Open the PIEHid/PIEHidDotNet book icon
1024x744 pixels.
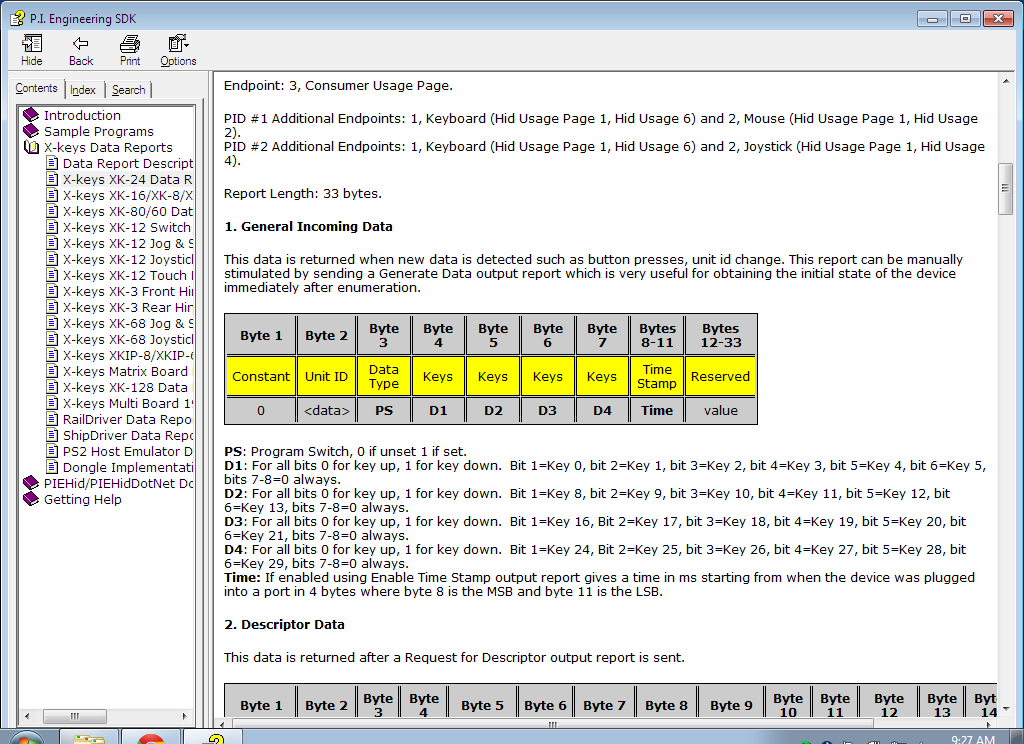pos(31,483)
